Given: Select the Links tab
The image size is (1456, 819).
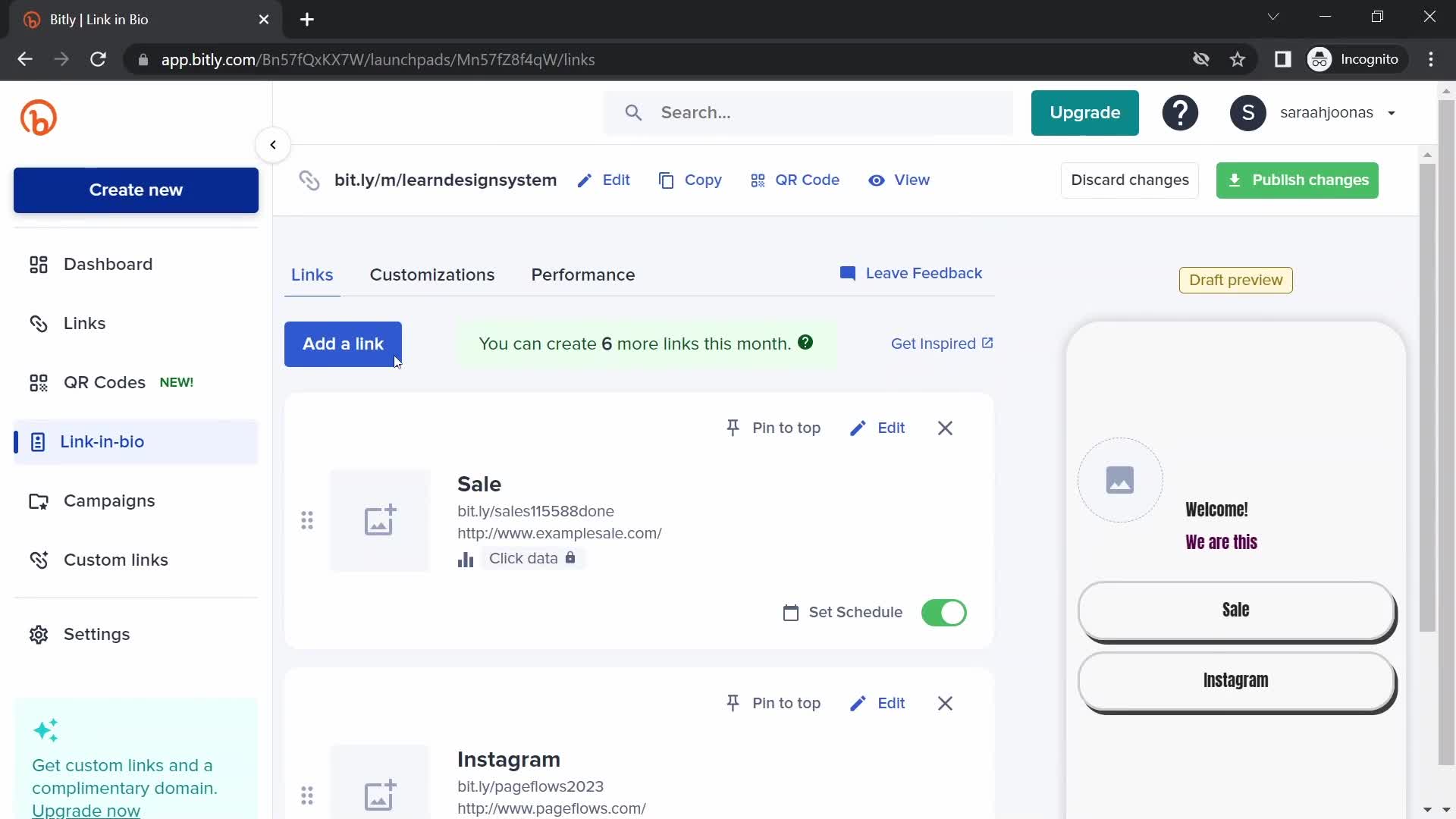Looking at the screenshot, I should tap(312, 275).
